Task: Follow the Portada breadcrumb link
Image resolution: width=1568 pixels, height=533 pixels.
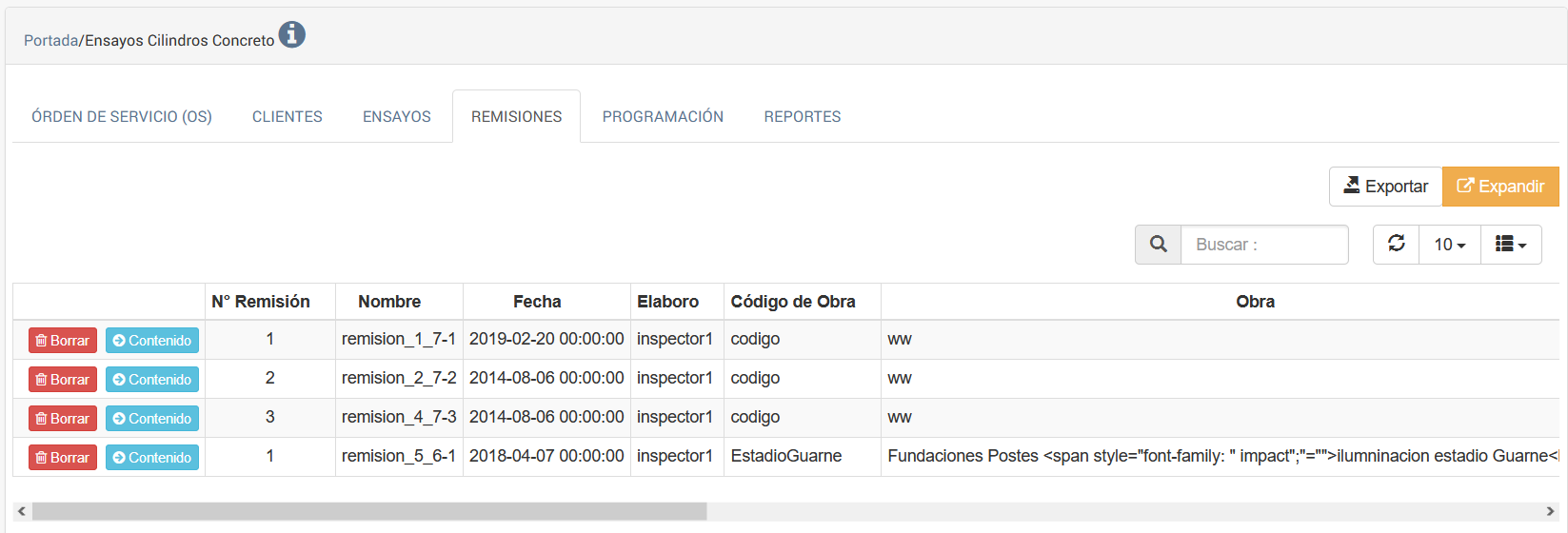Action: [50, 41]
